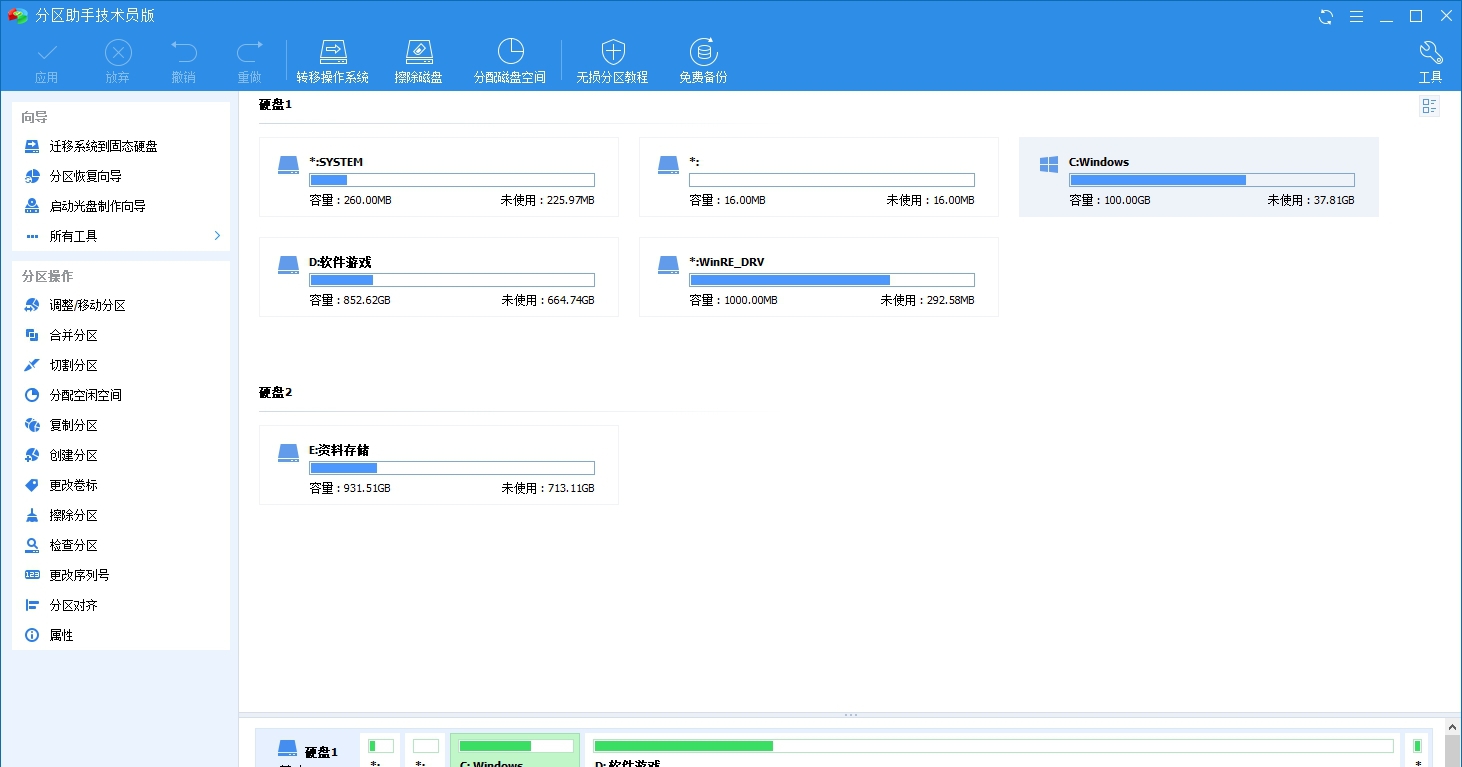Refresh the disk list

pyautogui.click(x=1323, y=16)
